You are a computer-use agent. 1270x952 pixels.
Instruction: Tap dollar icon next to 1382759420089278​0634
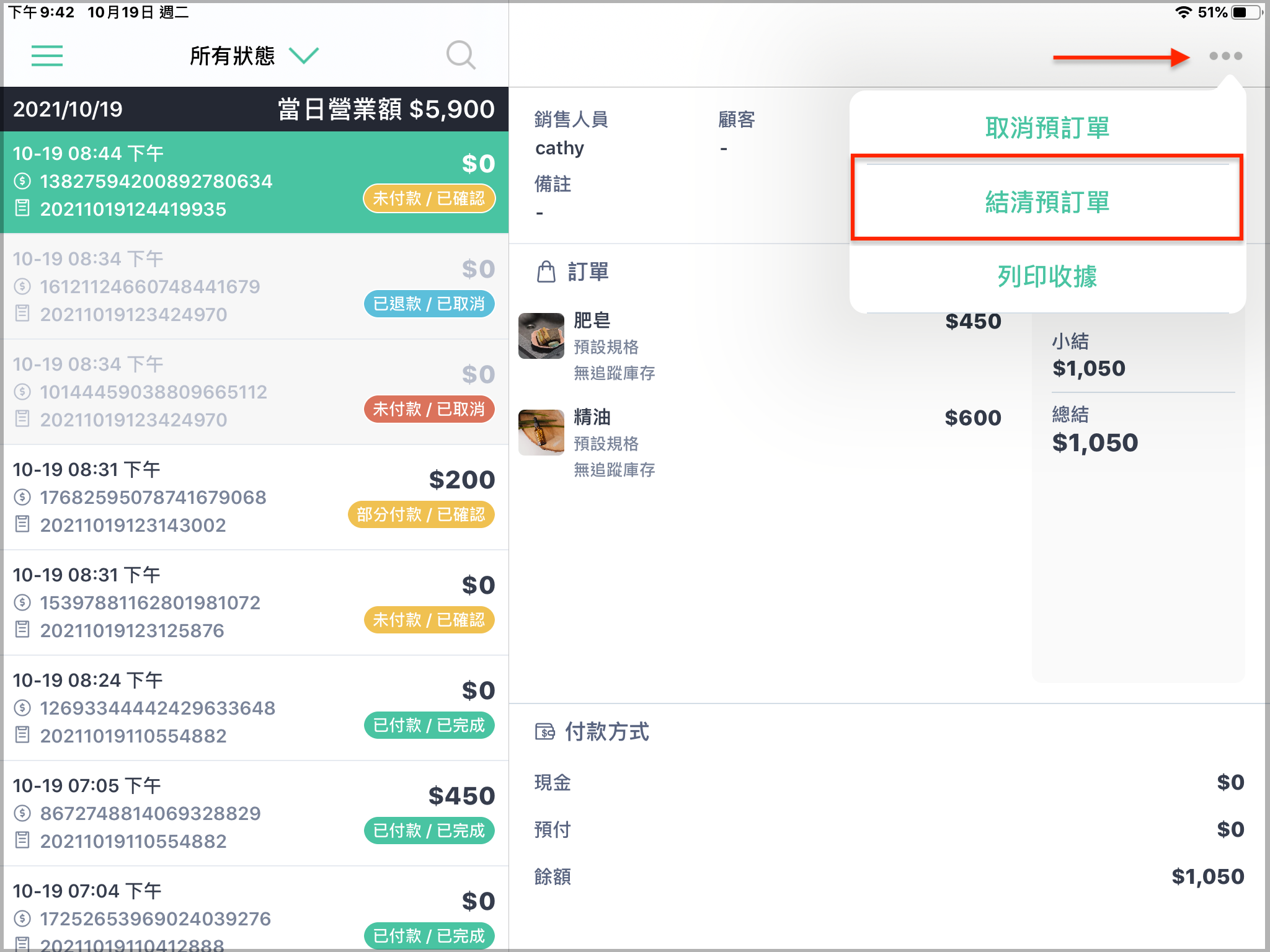[22, 181]
